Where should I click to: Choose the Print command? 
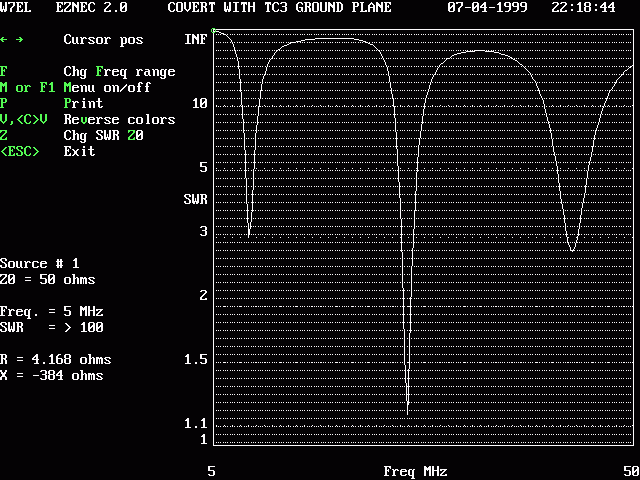pyautogui.click(x=83, y=104)
